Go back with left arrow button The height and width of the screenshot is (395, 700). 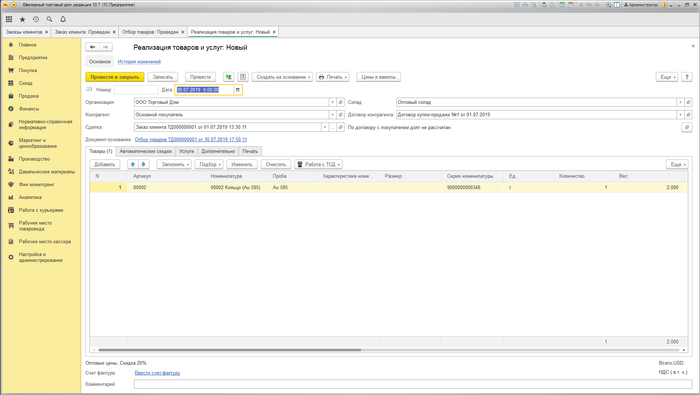[x=92, y=47]
